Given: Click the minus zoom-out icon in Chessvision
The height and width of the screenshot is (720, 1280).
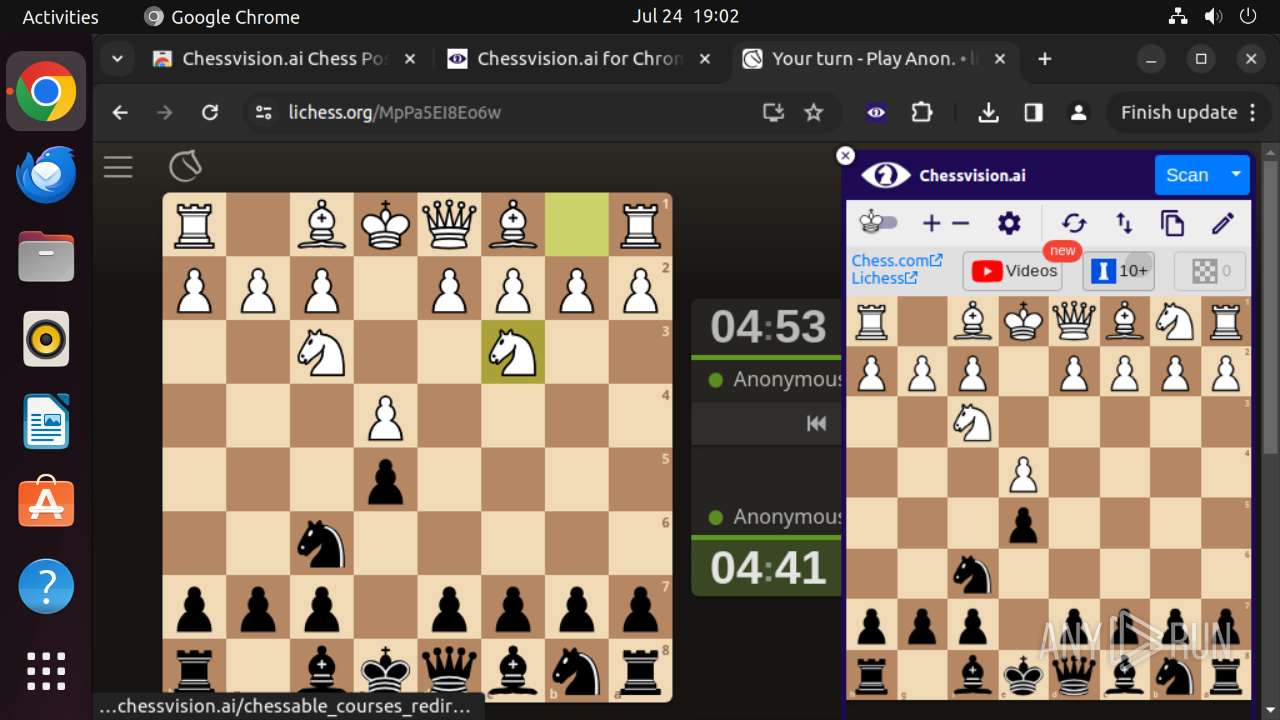Looking at the screenshot, I should click(x=961, y=223).
